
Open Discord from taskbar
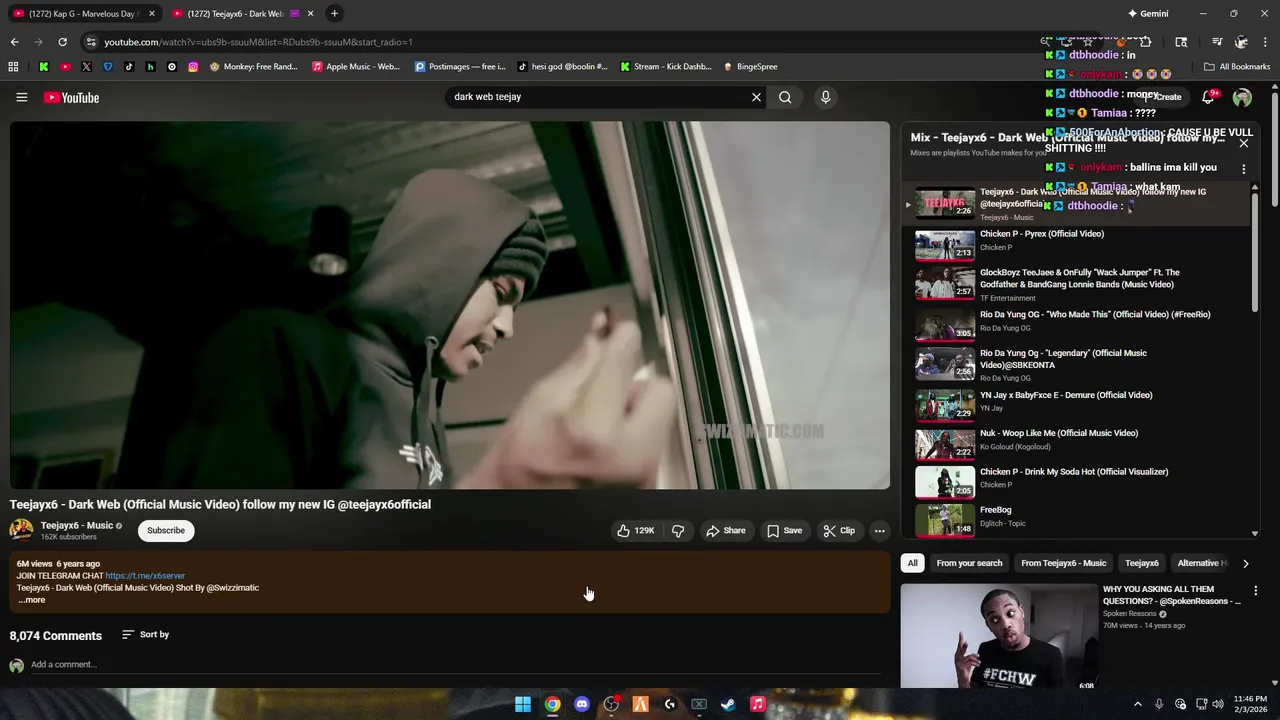click(582, 704)
